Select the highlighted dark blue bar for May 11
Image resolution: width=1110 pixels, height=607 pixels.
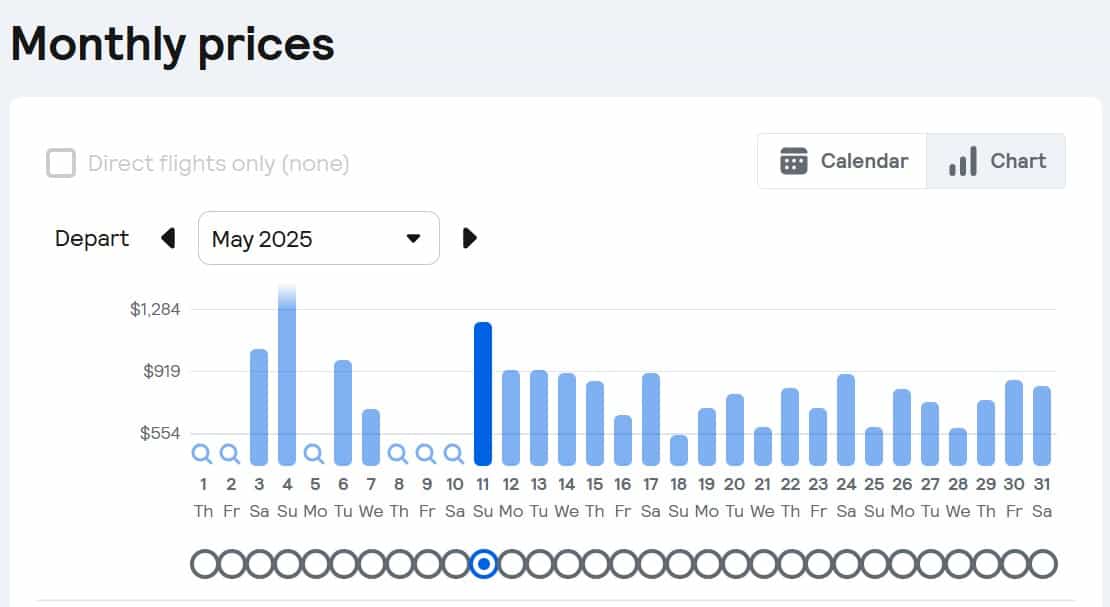pos(483,394)
